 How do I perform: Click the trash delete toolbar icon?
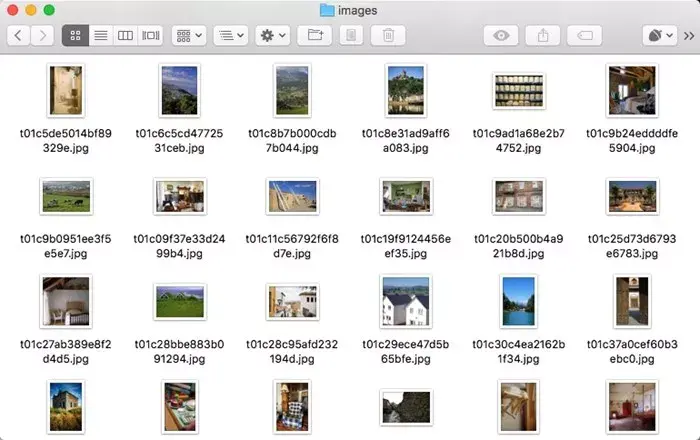click(388, 35)
